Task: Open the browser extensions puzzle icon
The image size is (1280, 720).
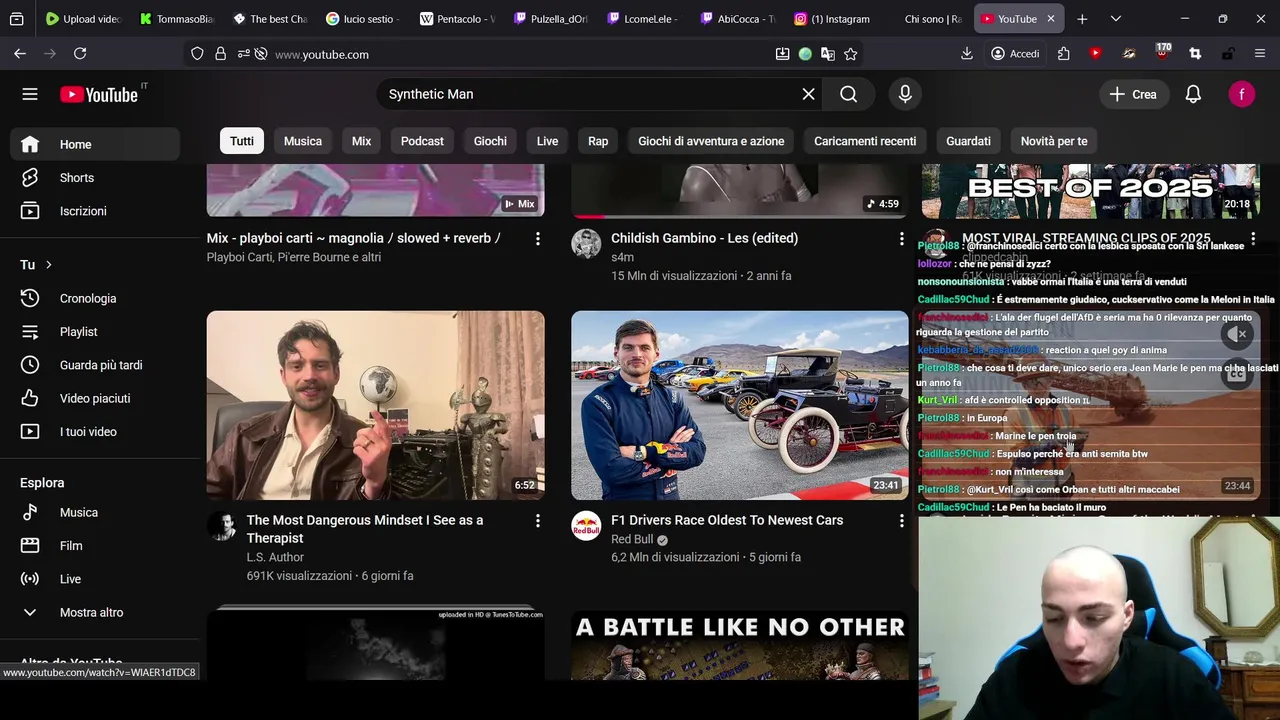Action: (1063, 54)
